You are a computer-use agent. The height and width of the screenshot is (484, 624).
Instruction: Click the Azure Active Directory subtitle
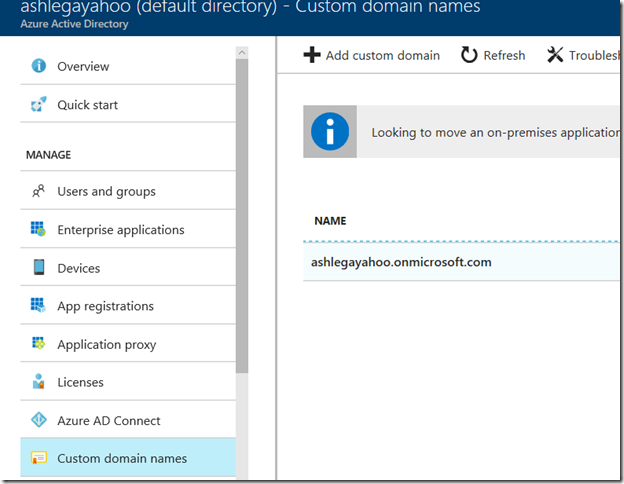point(74,24)
